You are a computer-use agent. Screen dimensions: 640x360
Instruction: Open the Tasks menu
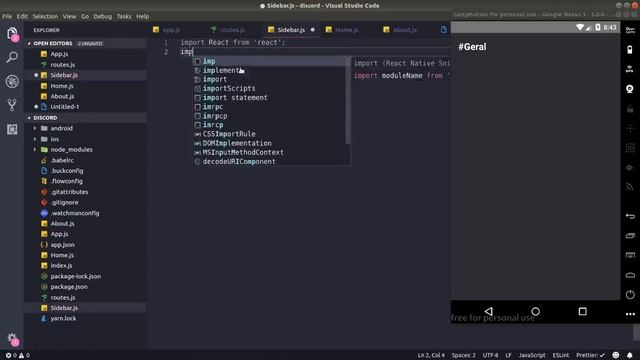(x=124, y=16)
